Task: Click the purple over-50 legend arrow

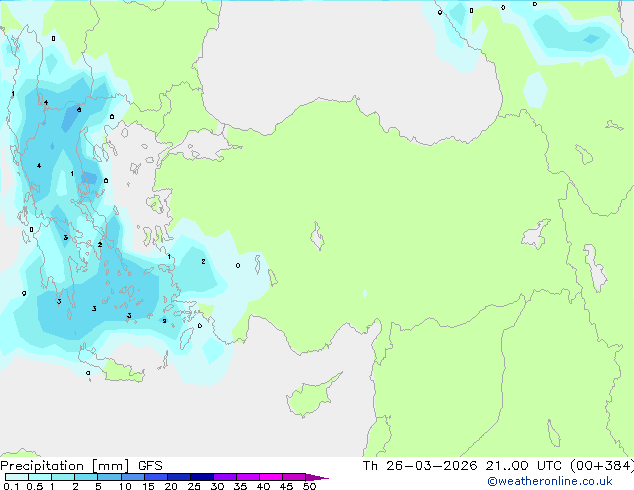Action: click(x=317, y=477)
